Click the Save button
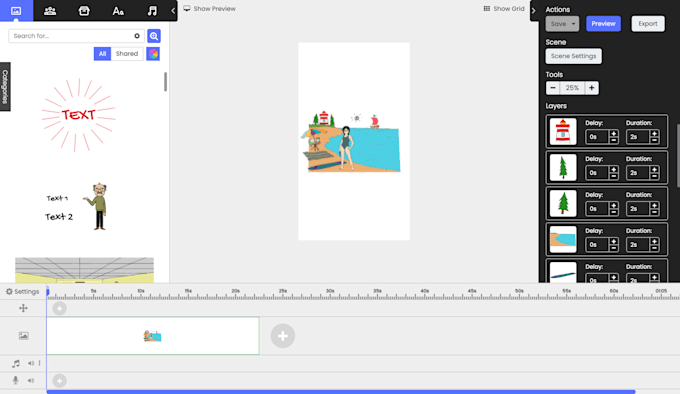The height and width of the screenshot is (394, 680). (558, 24)
